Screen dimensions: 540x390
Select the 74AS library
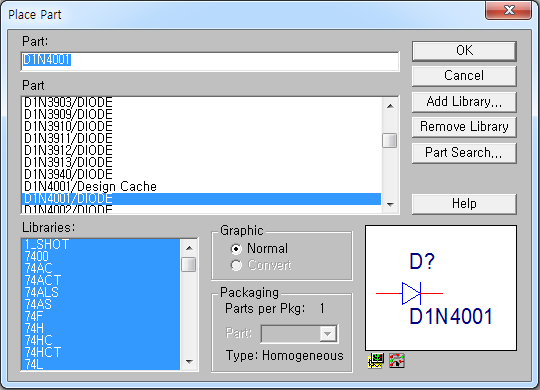click(x=101, y=305)
